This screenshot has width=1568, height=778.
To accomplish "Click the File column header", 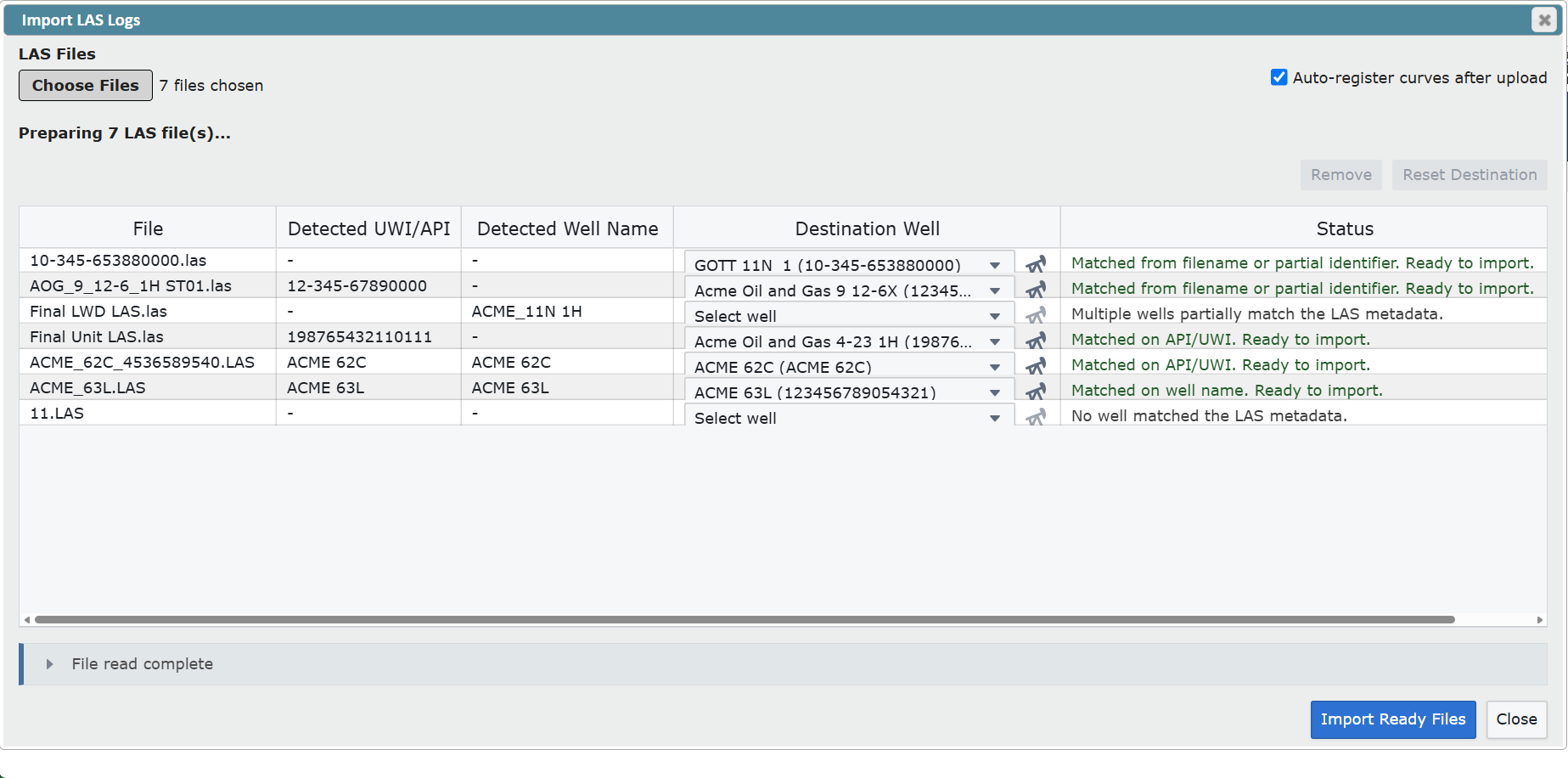I will pos(148,228).
